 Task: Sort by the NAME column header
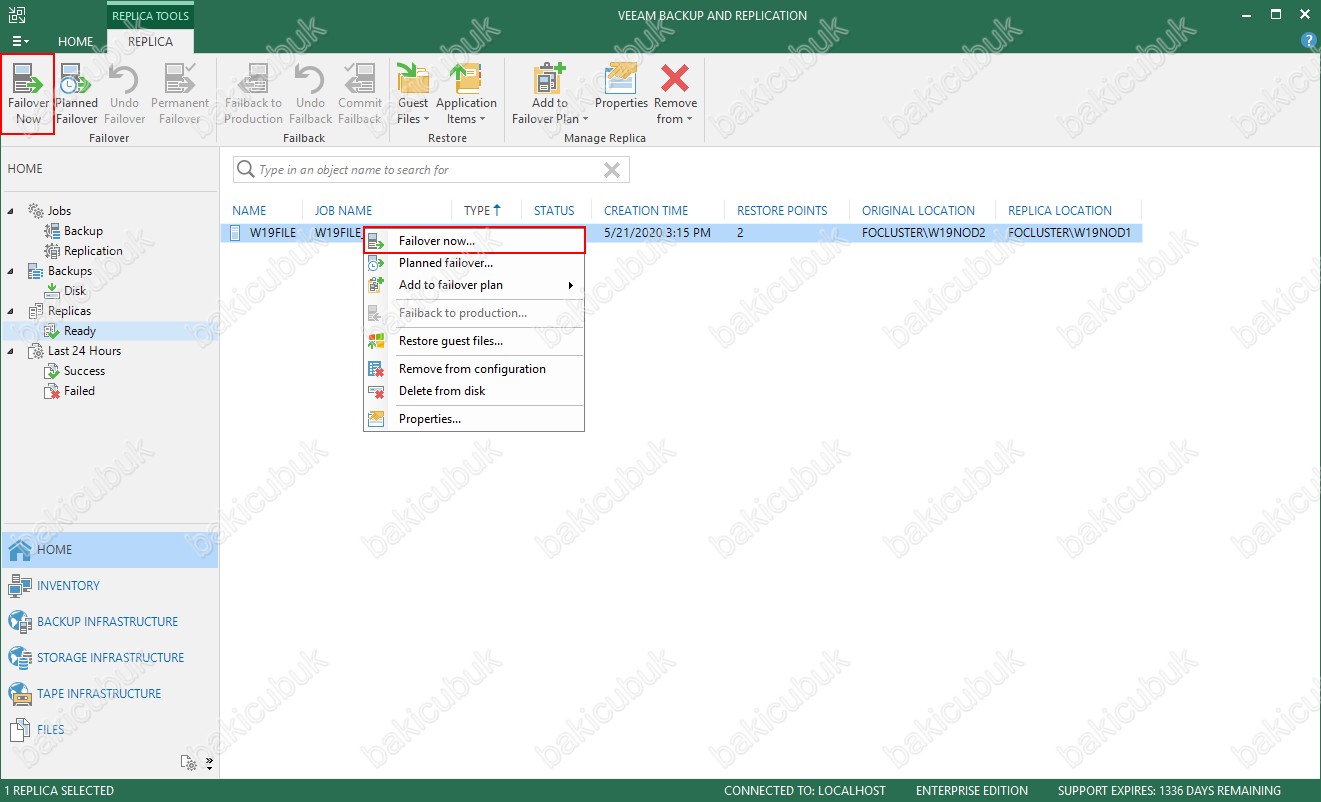click(249, 211)
